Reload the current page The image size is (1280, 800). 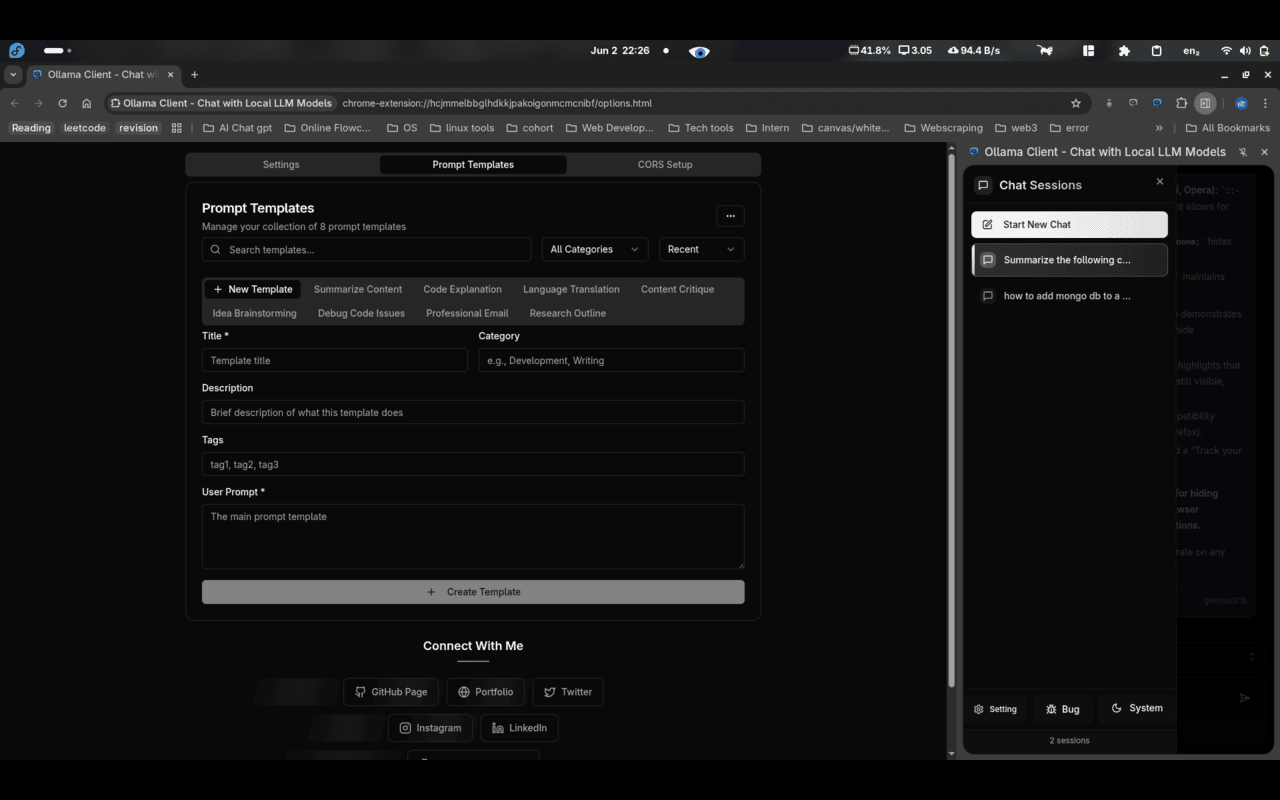(x=63, y=103)
